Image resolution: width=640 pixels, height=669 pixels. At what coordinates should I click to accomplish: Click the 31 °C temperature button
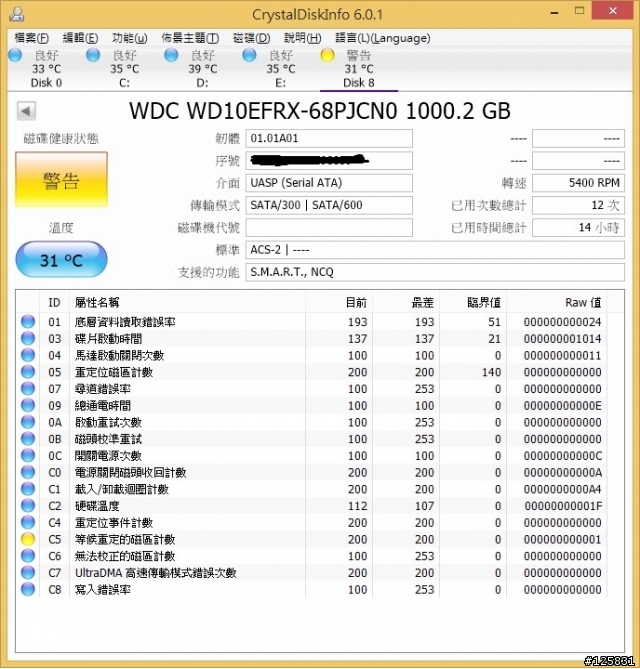click(61, 259)
